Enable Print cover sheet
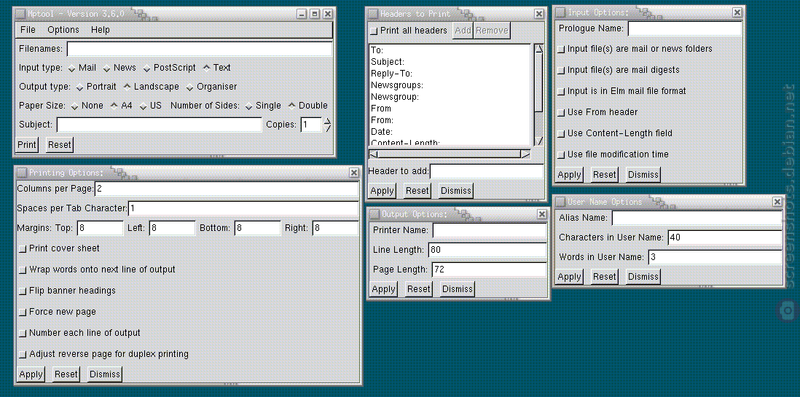The width and height of the screenshot is (800, 397). tap(22, 249)
